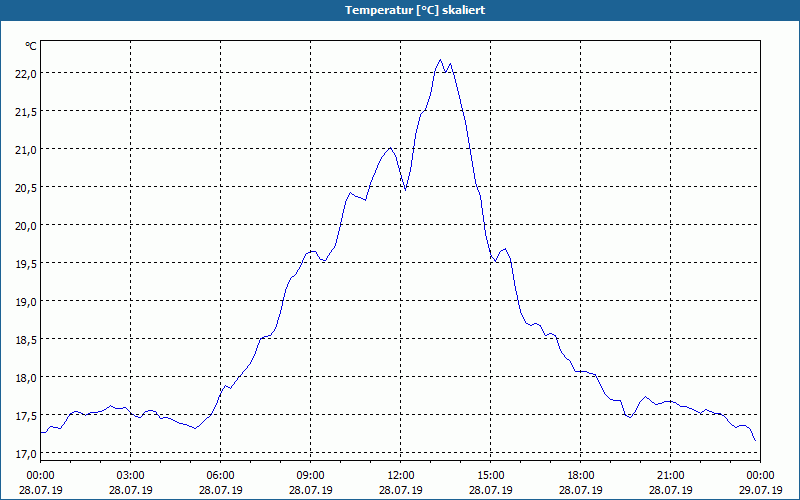
Task: Click the 18,5 y-axis label
Action: (26, 340)
